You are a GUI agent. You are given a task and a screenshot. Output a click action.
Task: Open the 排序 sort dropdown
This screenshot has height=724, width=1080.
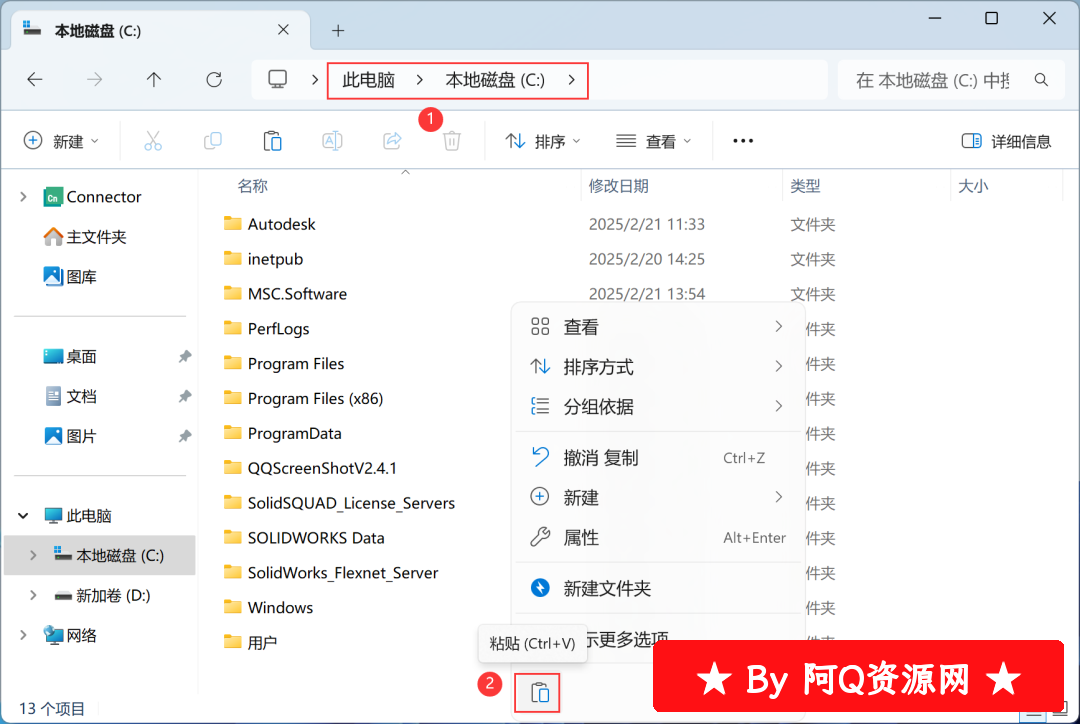[x=543, y=141]
